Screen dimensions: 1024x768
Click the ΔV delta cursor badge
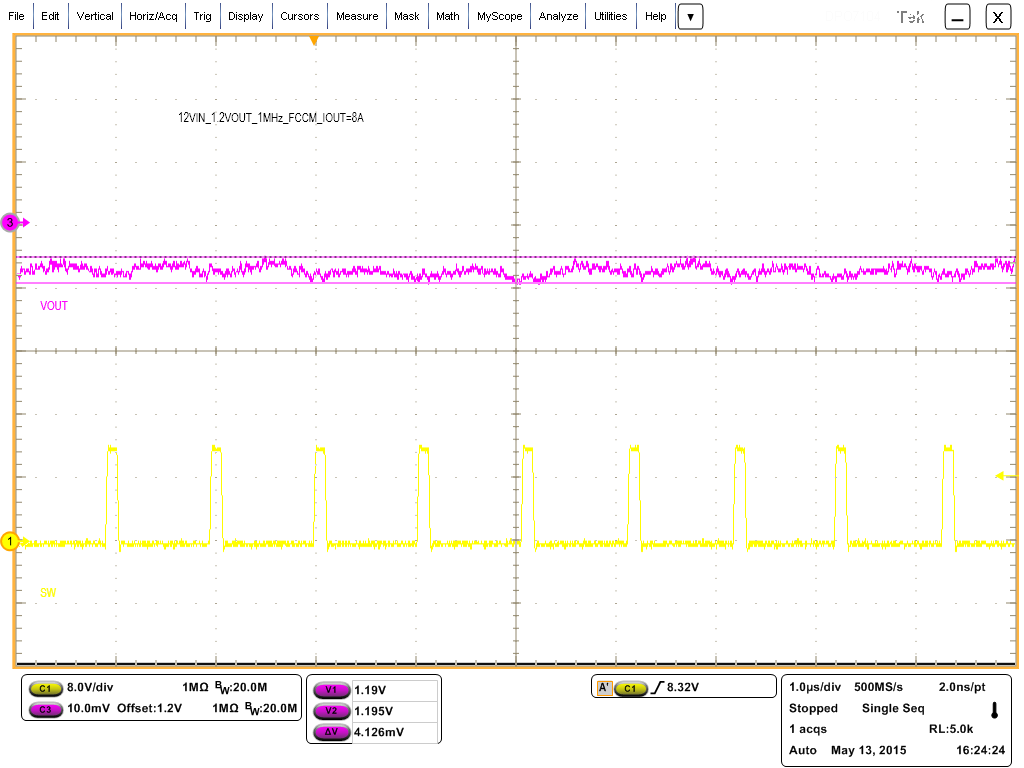(x=333, y=730)
